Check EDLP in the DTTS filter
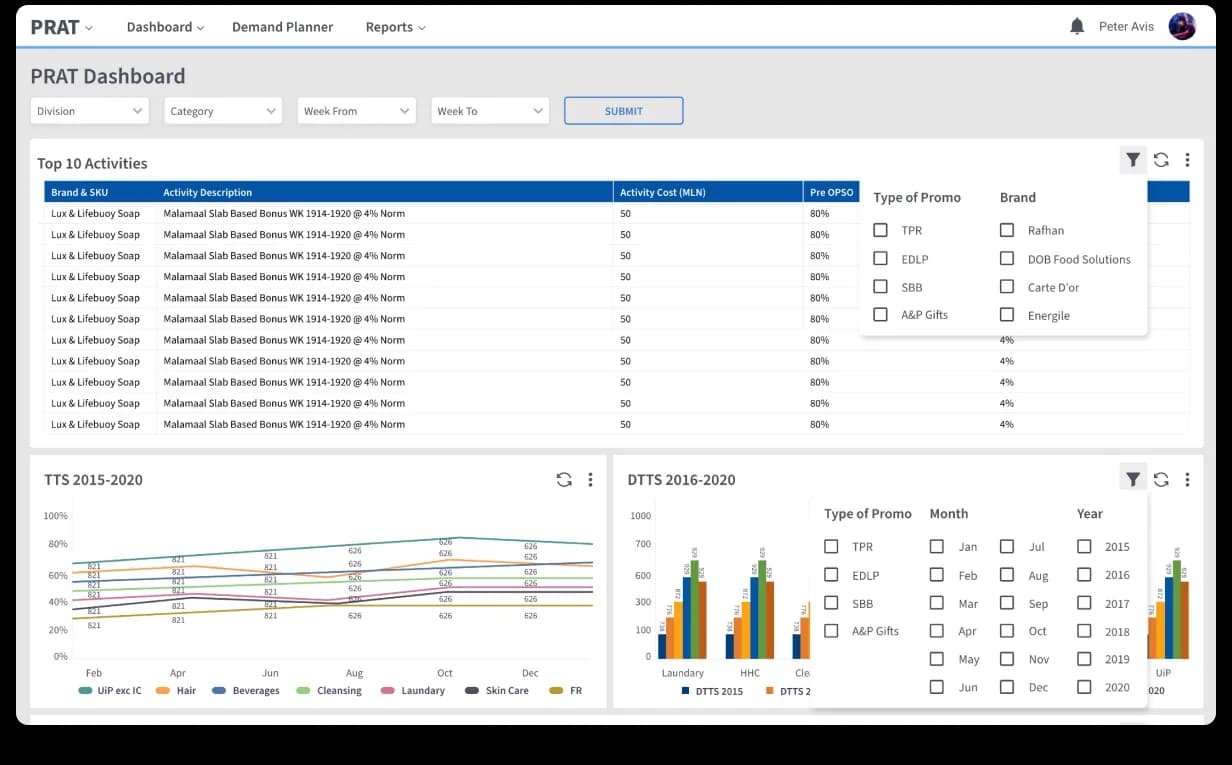The width and height of the screenshot is (1232, 765). tap(831, 574)
